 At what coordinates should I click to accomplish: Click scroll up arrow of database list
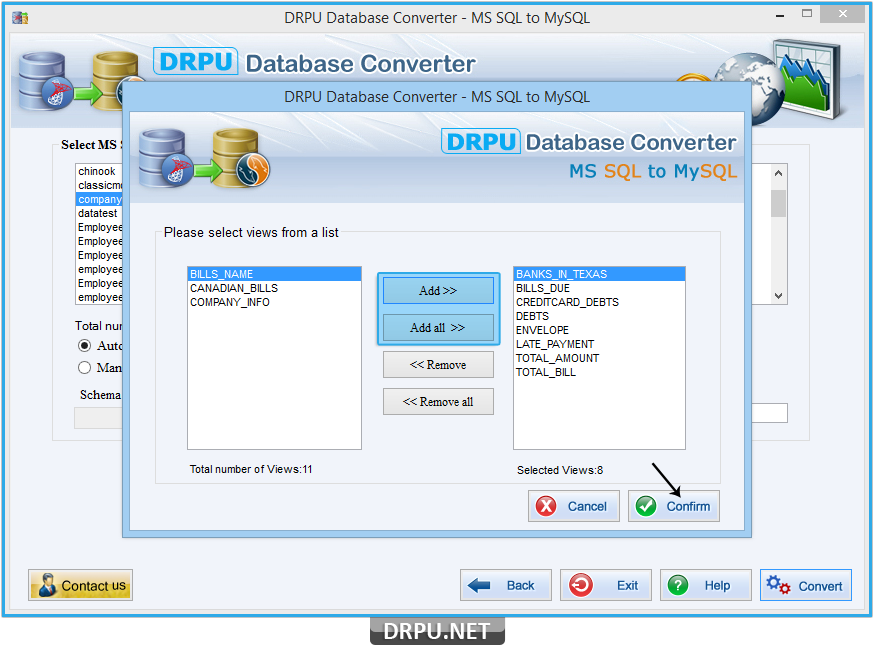779,173
